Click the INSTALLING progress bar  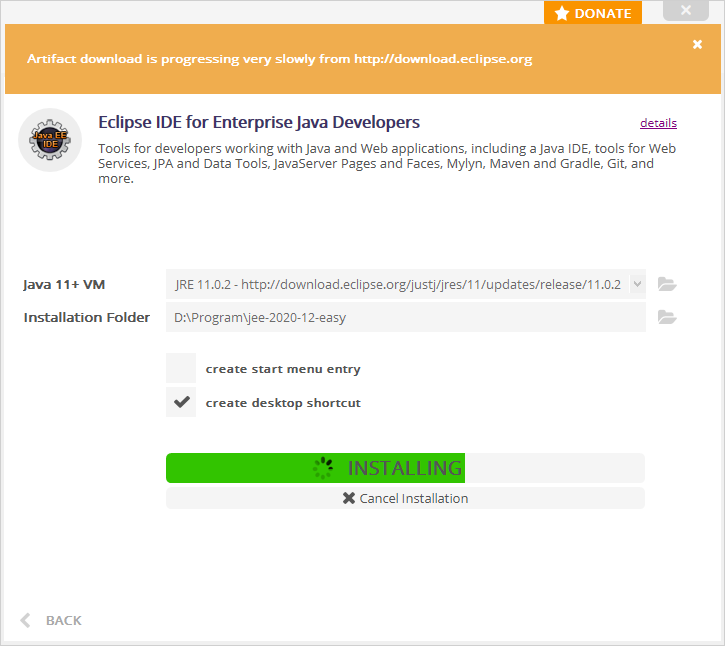(405, 468)
